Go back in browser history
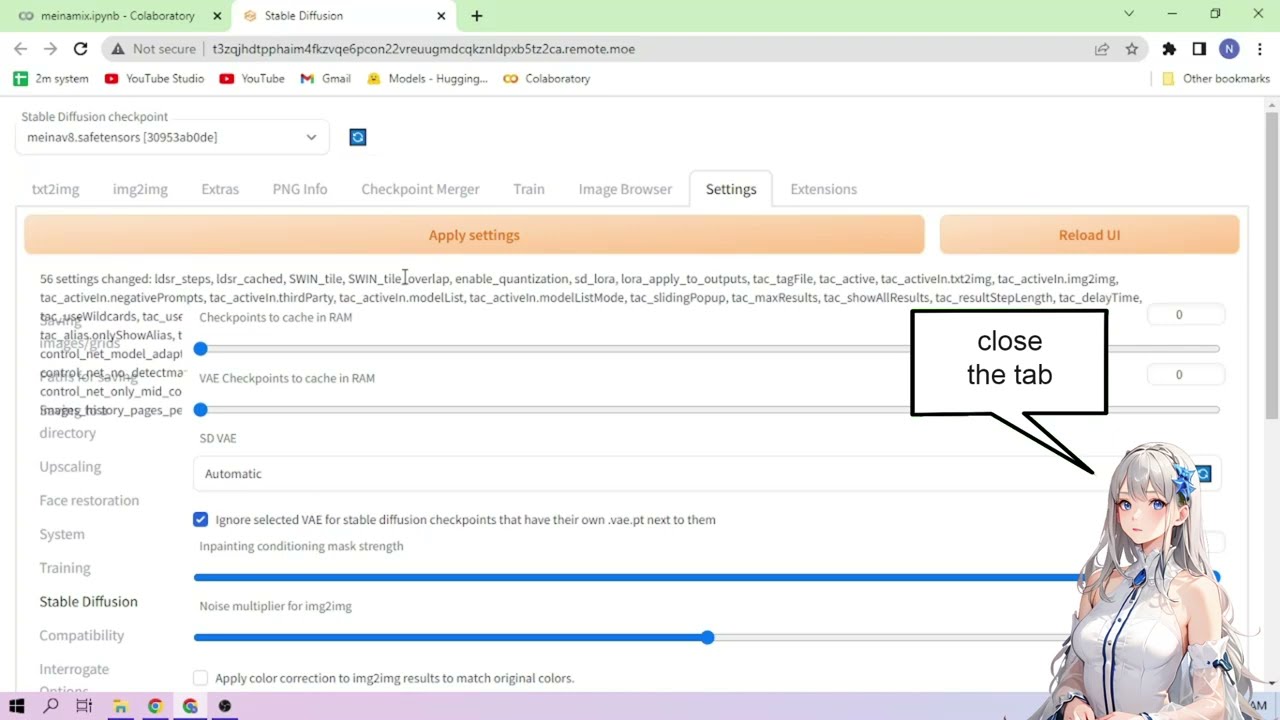1280x720 pixels. (x=20, y=49)
